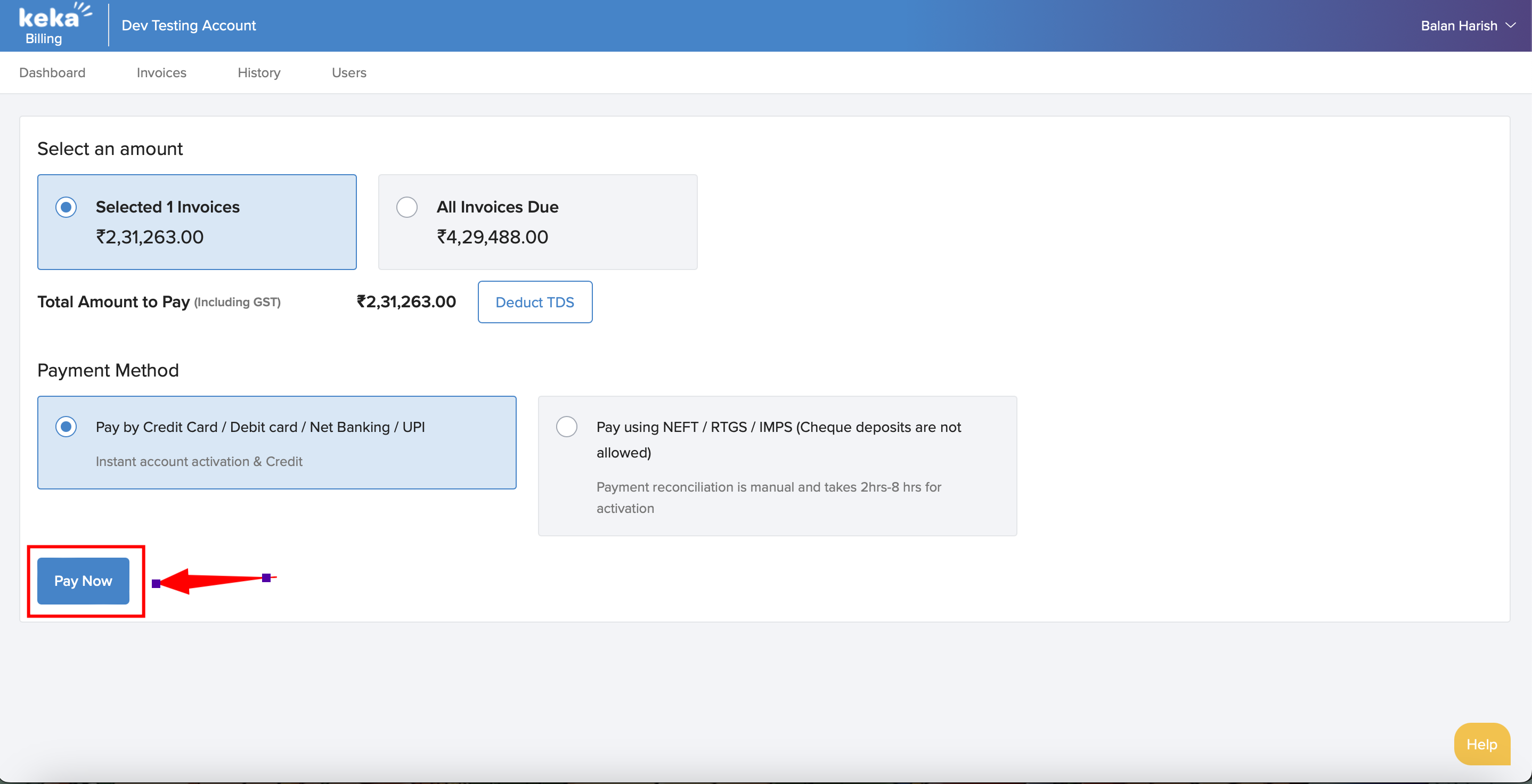Choose the All Invoices Due radio option
Image resolution: width=1532 pixels, height=784 pixels.
[407, 208]
